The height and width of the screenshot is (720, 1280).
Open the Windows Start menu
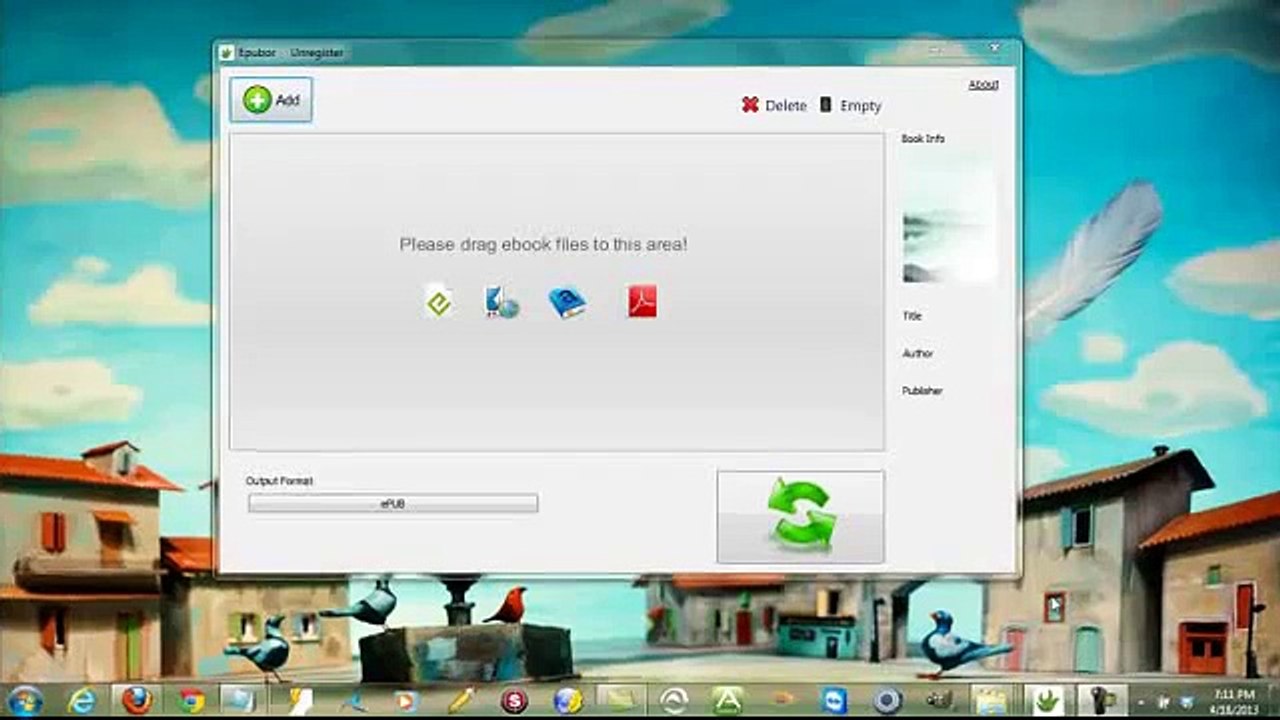[24, 700]
